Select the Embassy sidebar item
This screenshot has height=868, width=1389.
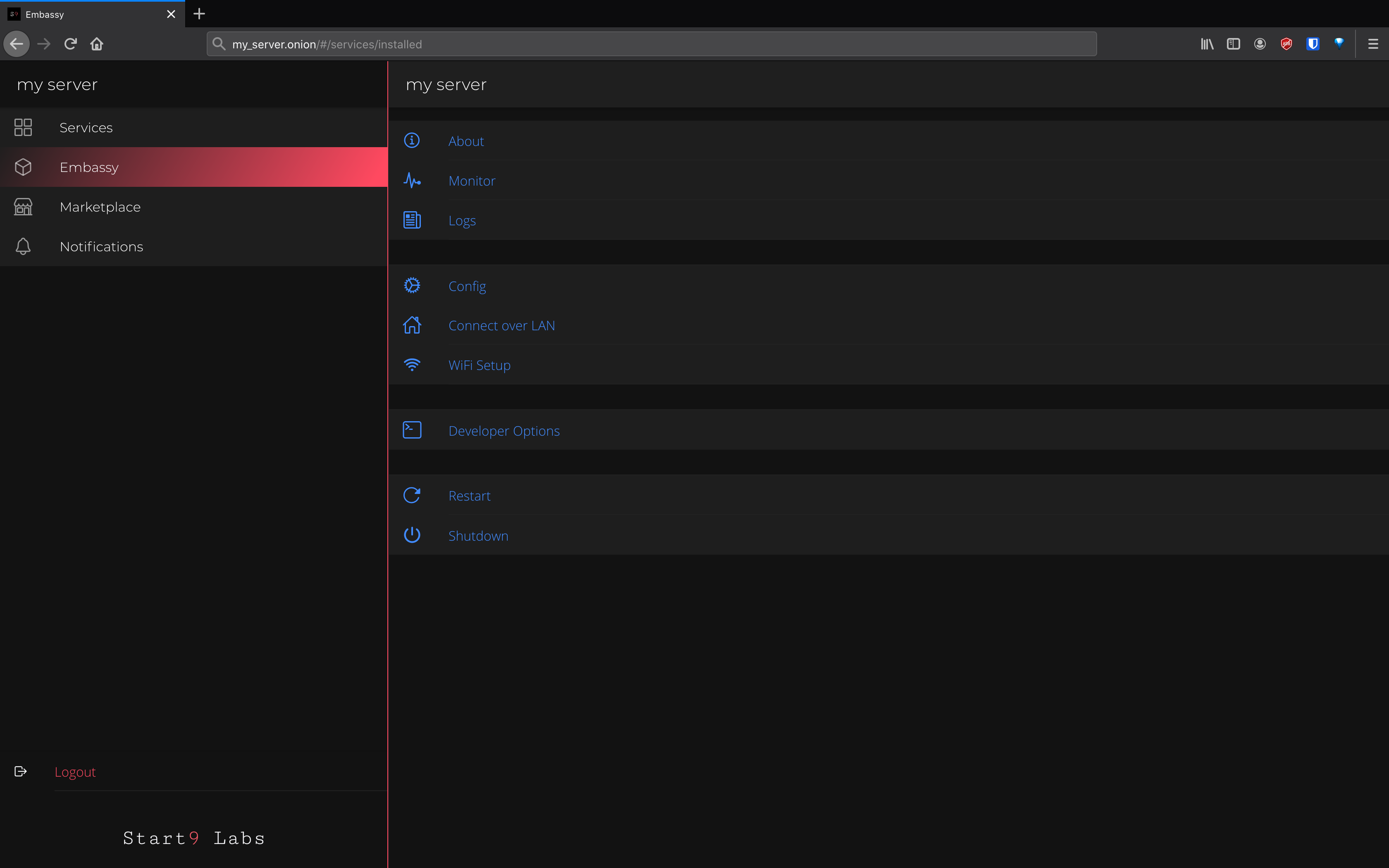(89, 167)
